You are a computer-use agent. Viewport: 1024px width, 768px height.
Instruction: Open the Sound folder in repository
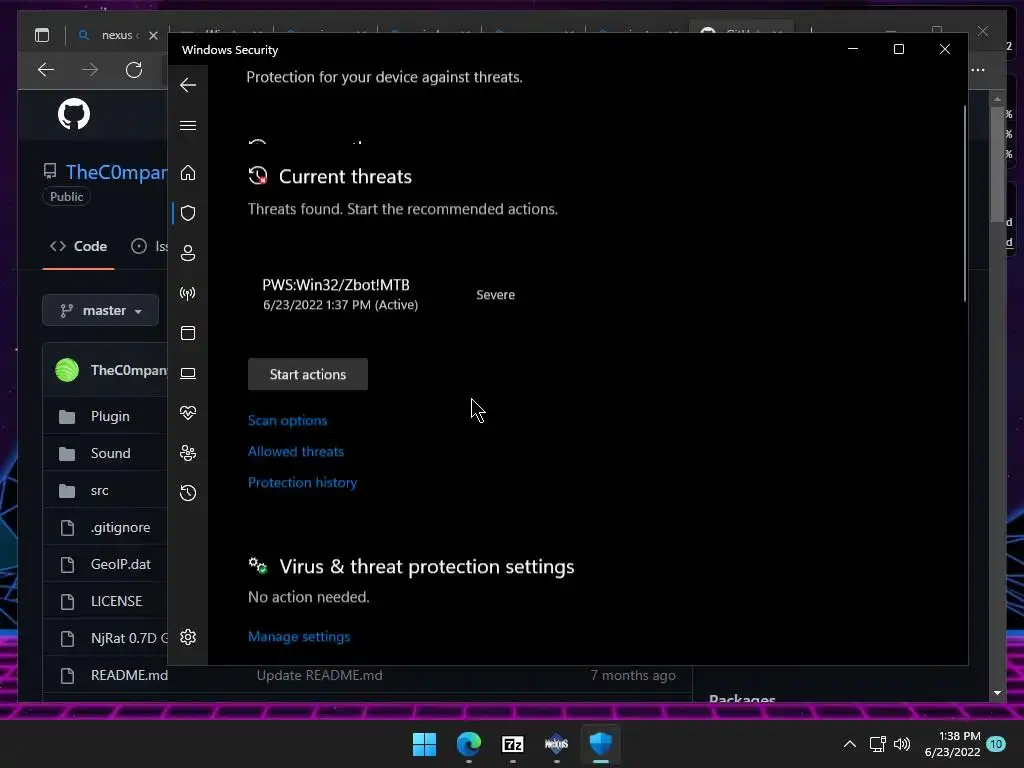click(x=110, y=453)
